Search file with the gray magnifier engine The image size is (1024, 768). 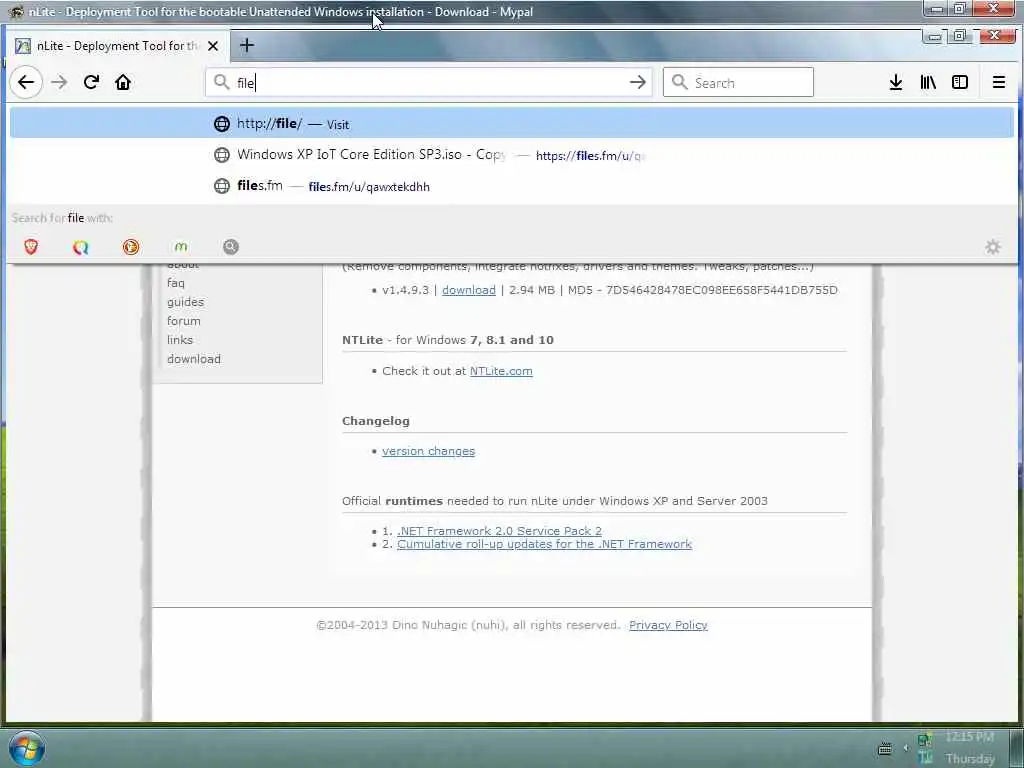[231, 247]
